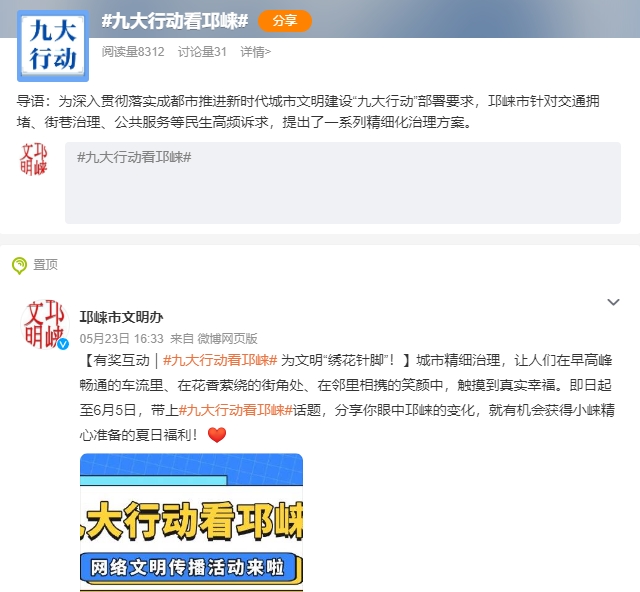Open the 05月23日 16:33 timestamp link
The height and width of the screenshot is (592, 640).
click(122, 338)
